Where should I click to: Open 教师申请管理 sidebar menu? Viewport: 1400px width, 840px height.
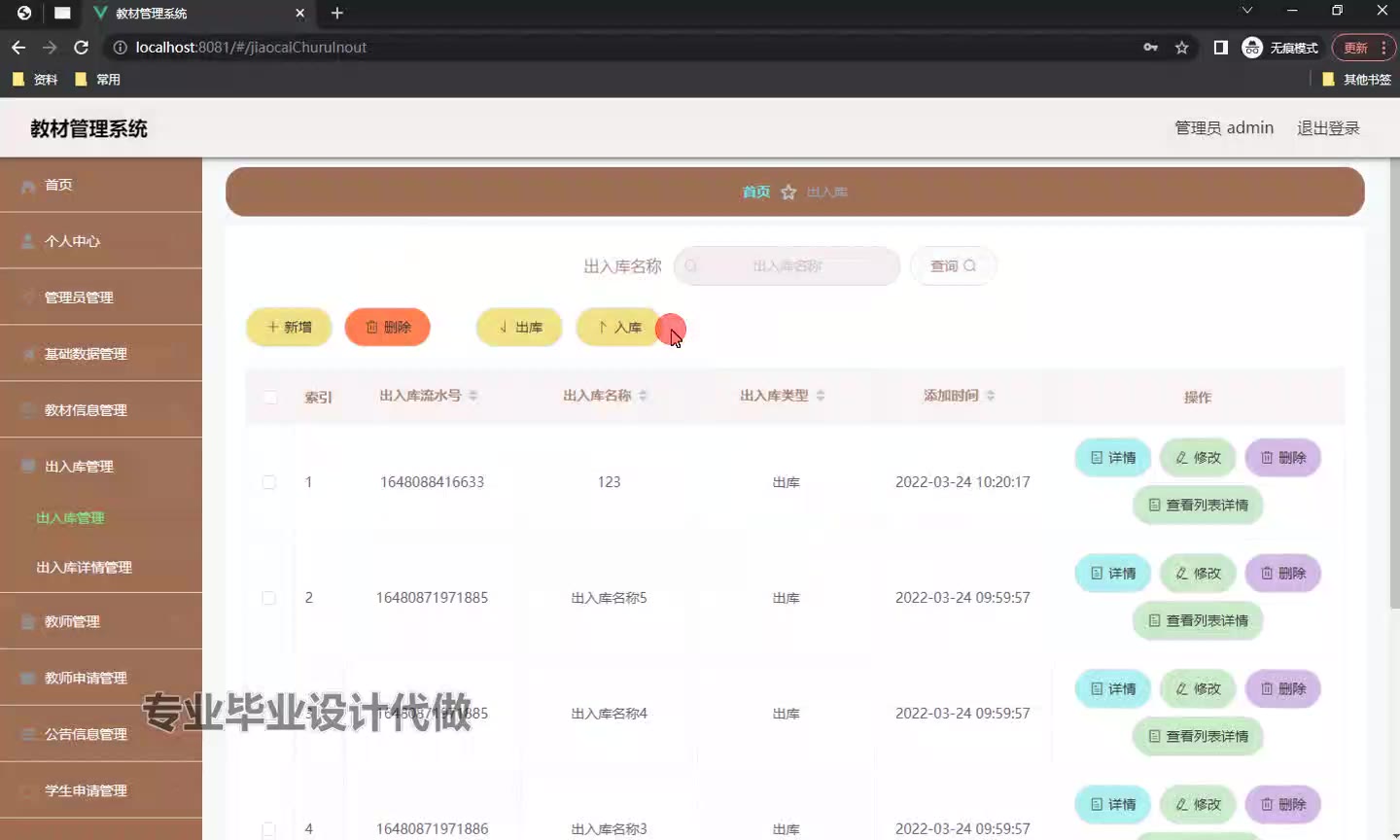coord(101,678)
